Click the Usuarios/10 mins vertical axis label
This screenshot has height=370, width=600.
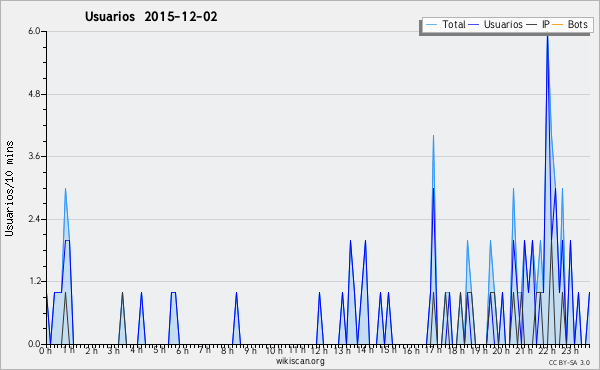(9, 189)
